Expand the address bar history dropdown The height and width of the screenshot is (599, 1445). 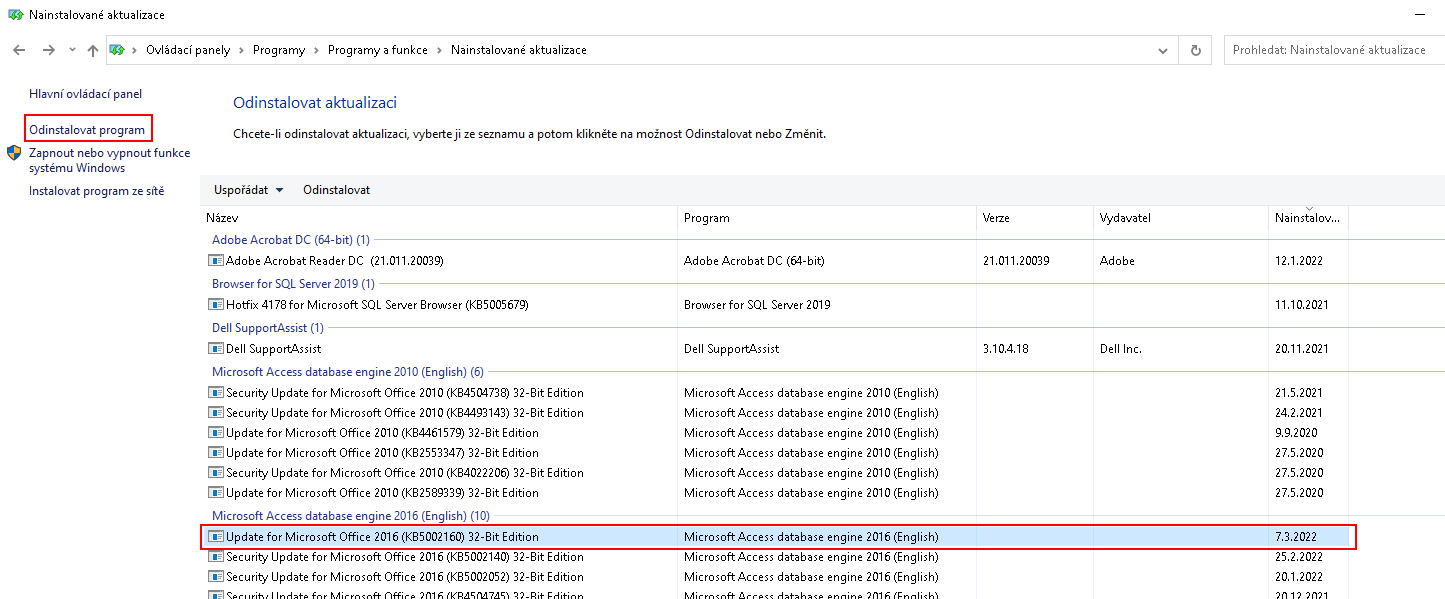point(1162,50)
